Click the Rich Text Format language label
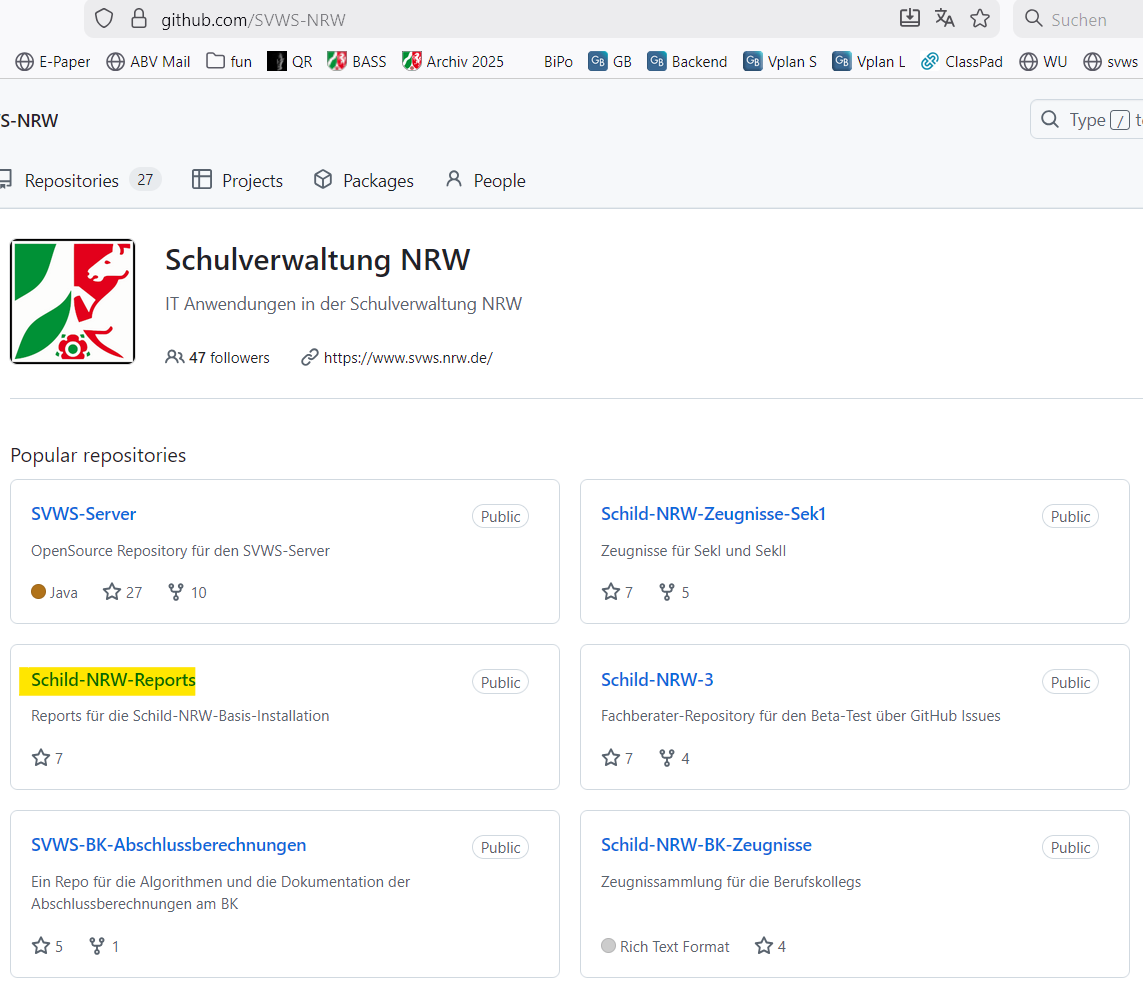Screen dimensions: 1143x986 click(665, 946)
